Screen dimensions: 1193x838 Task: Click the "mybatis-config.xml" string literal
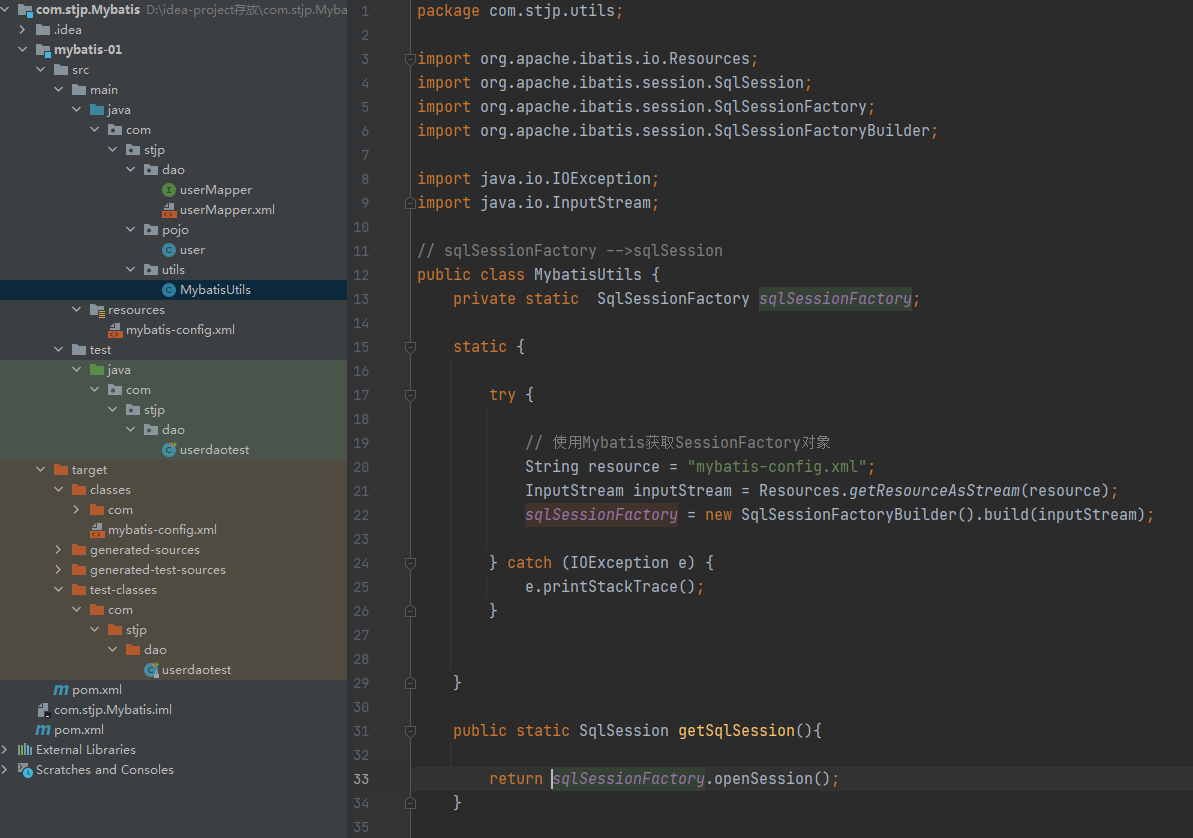coord(777,467)
